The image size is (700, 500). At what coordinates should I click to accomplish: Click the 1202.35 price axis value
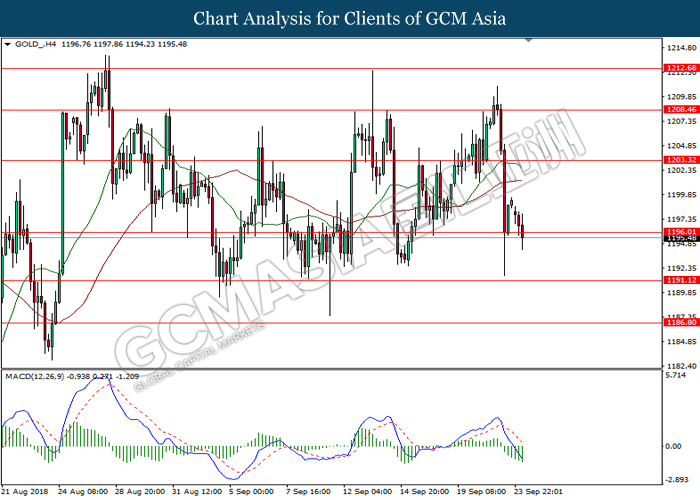[682, 171]
